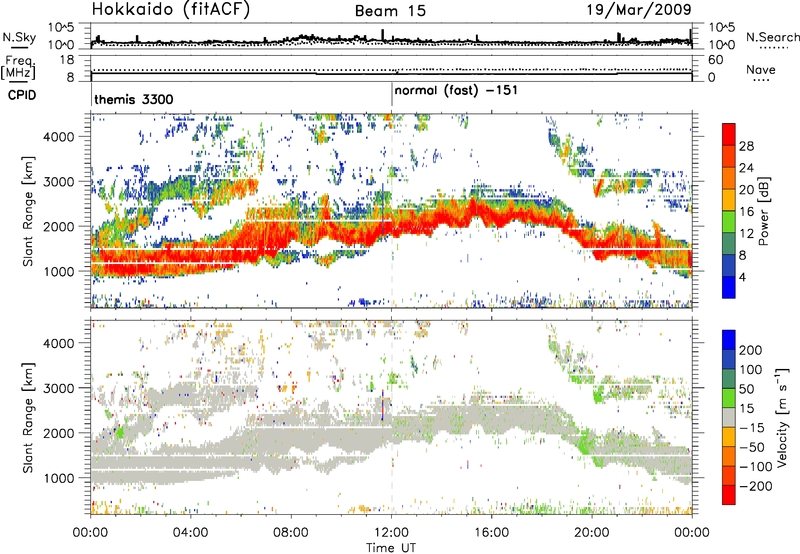800x554 pixels.
Task: Click the '1000' tick in velocity panel
Action: click(58, 478)
